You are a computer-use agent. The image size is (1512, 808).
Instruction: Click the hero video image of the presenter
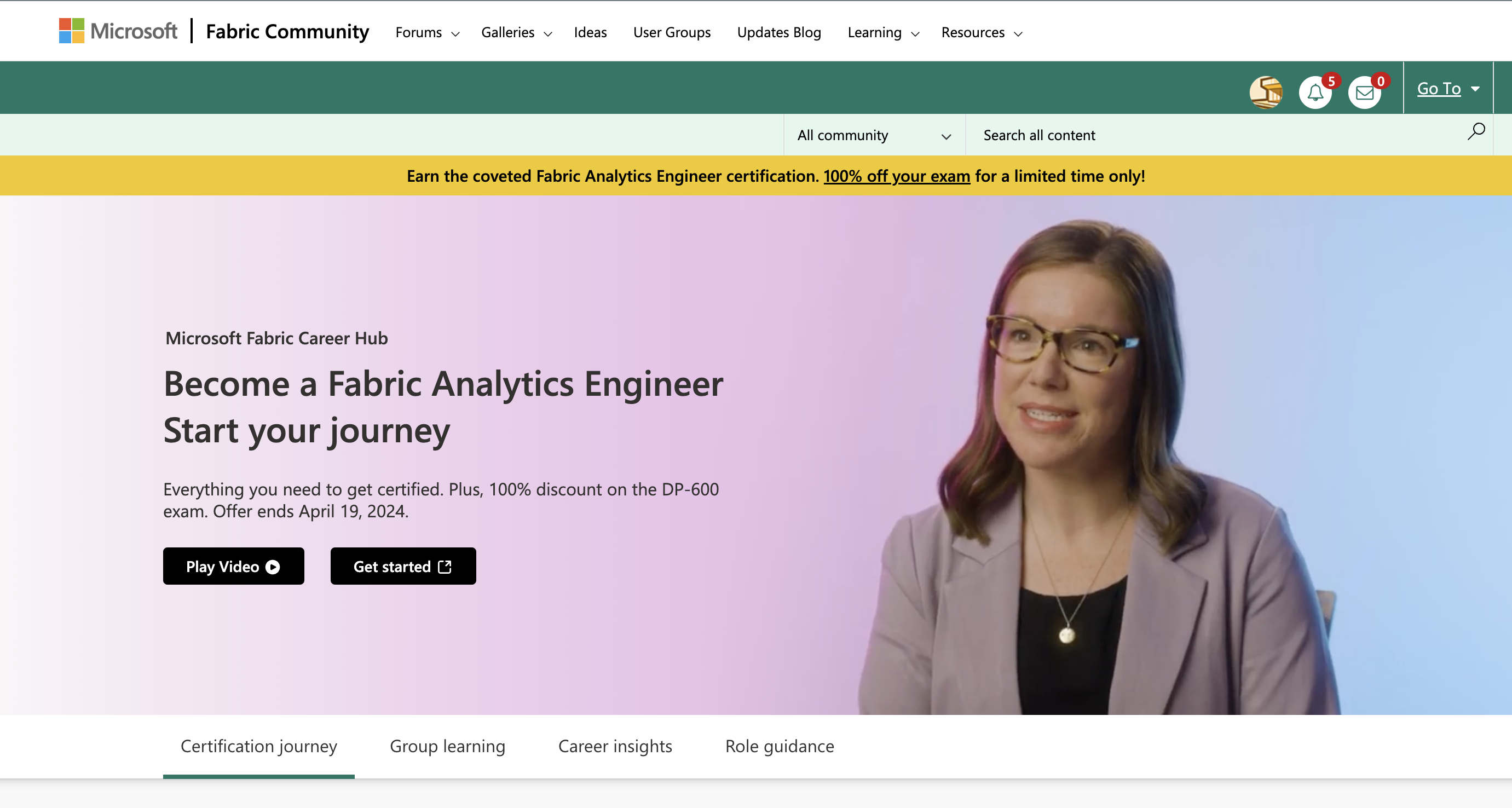point(1100,466)
